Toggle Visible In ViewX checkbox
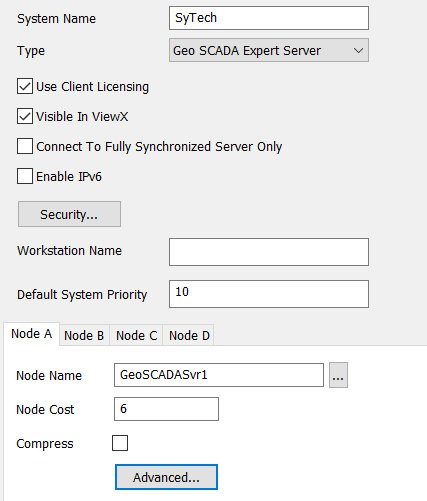This screenshot has width=427, height=501. pos(25,116)
